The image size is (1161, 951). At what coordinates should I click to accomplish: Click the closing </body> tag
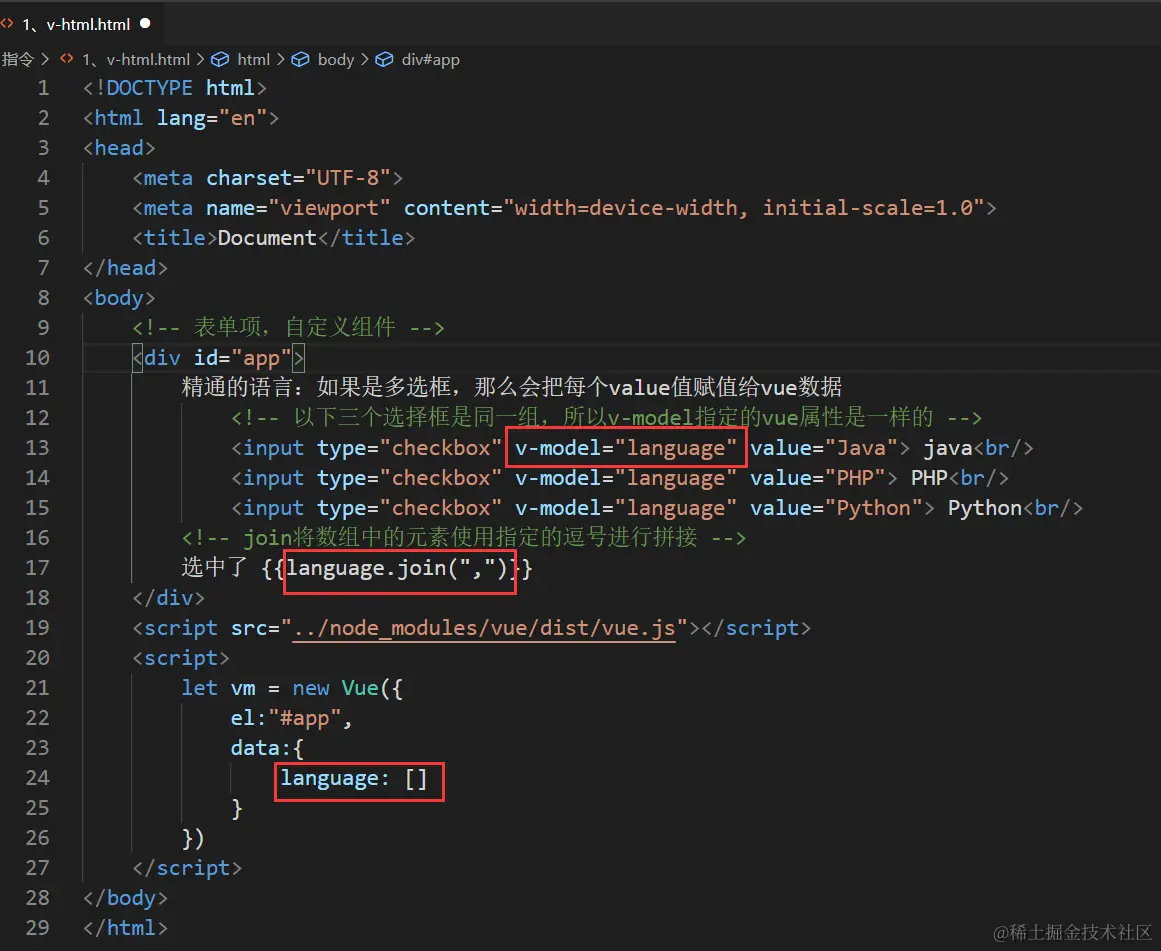(125, 898)
